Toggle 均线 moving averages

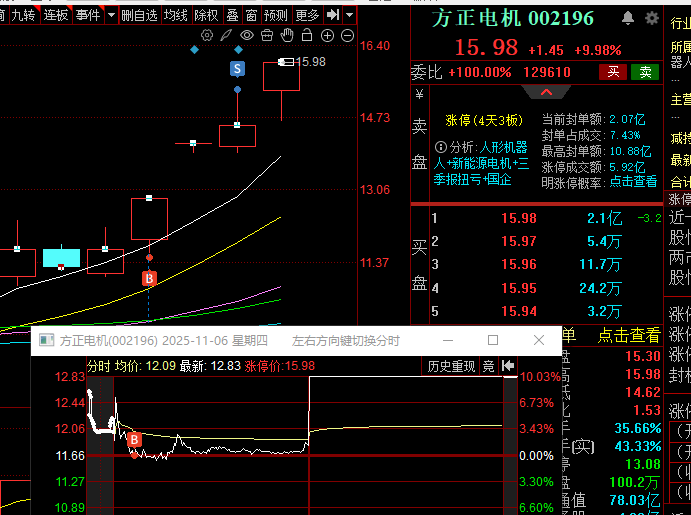(x=176, y=15)
